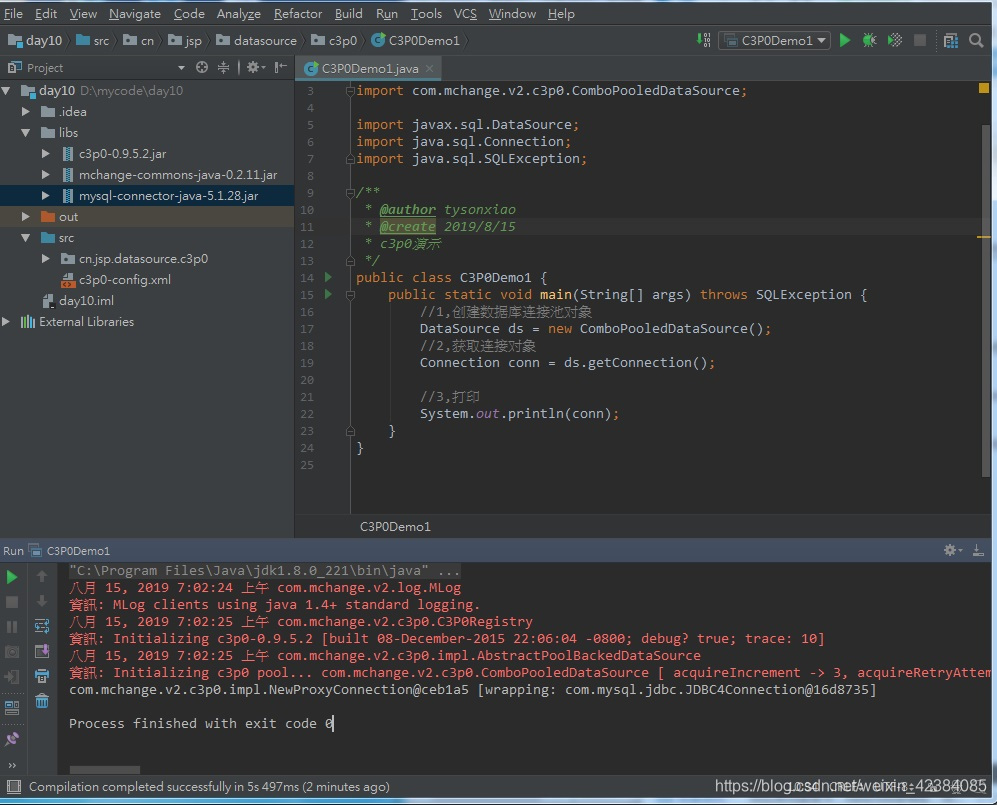
Task: Click the editor vertical scrollbar
Action: tap(986, 299)
